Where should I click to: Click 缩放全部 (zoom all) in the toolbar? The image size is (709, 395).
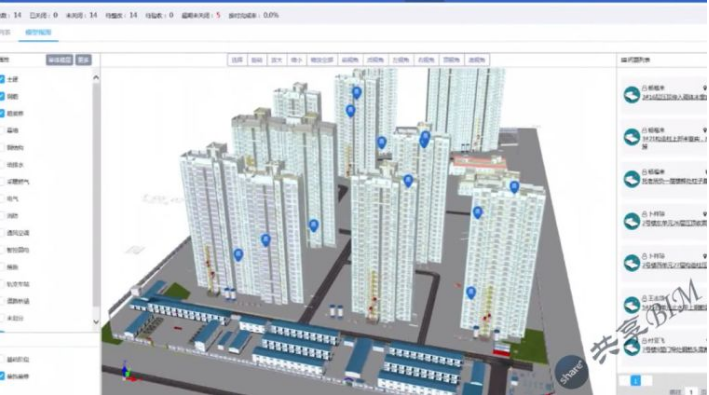pos(322,60)
